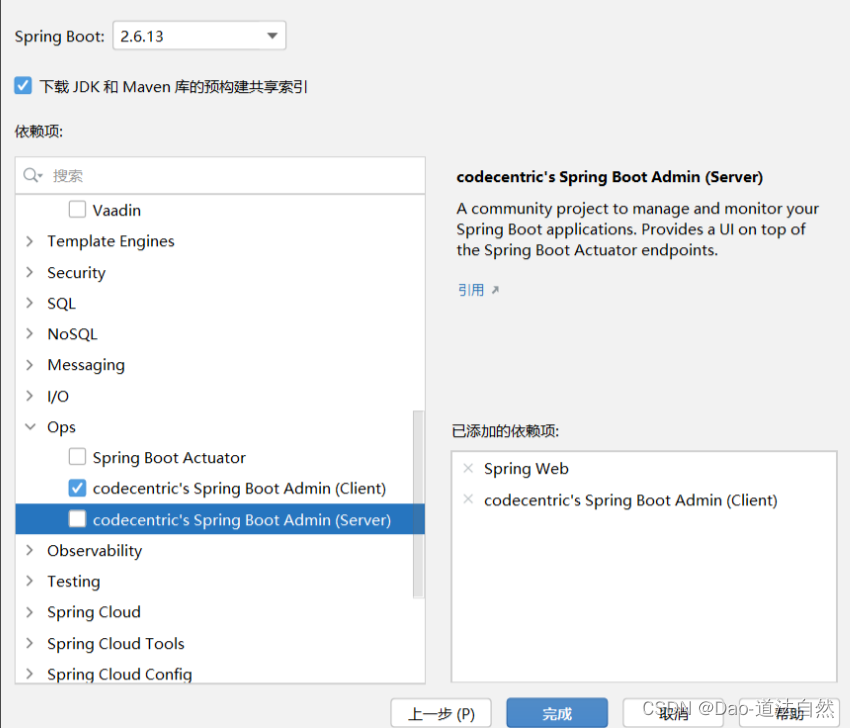850x728 pixels.
Task: Select the Testing tree label
Action: (x=74, y=581)
